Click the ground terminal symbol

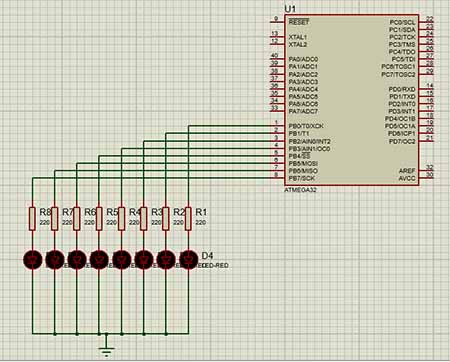pos(106,347)
